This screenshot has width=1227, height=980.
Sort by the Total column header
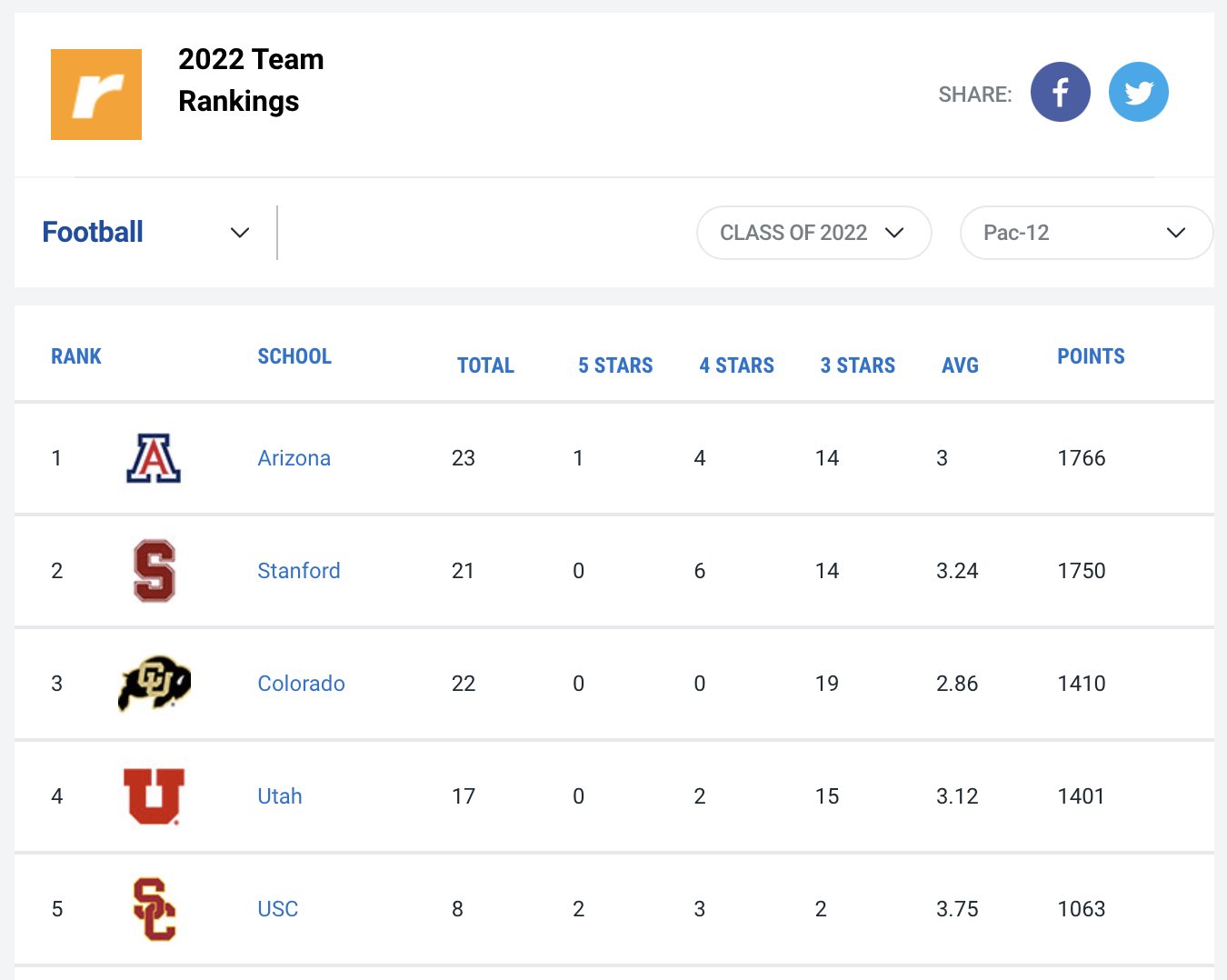click(x=485, y=365)
